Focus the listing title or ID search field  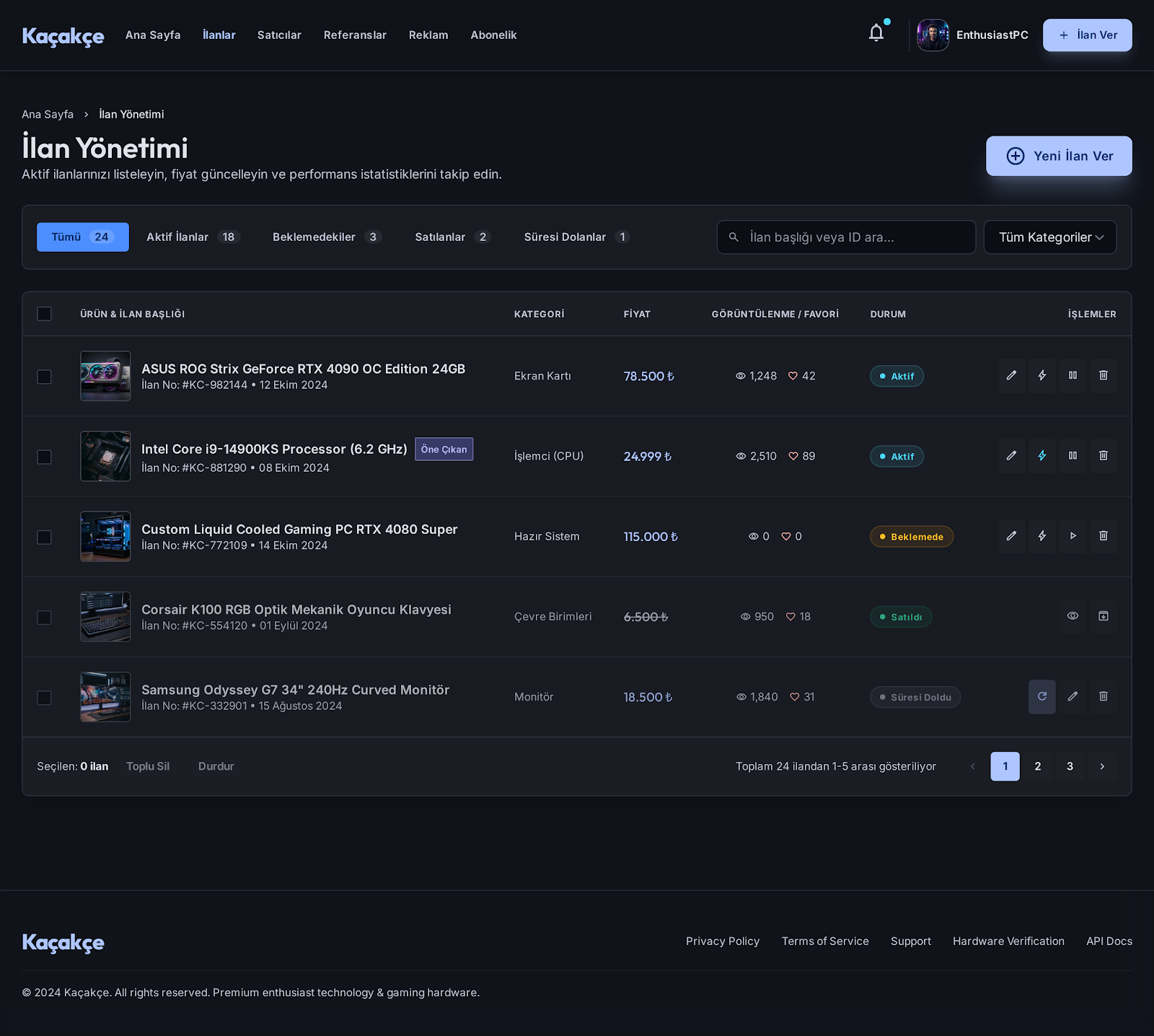click(846, 237)
